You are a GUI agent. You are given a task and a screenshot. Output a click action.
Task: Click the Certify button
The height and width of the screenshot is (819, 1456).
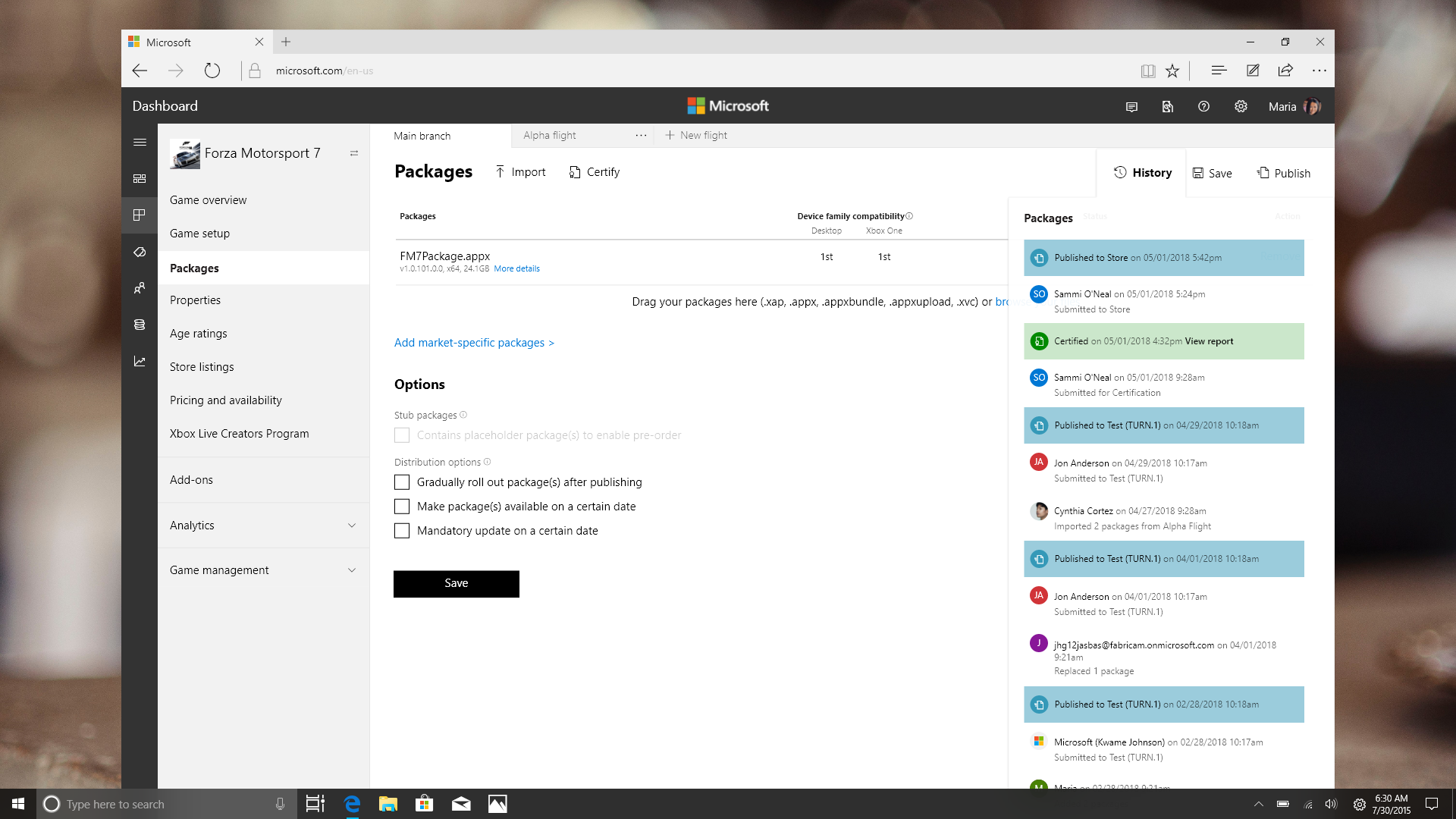tap(595, 172)
